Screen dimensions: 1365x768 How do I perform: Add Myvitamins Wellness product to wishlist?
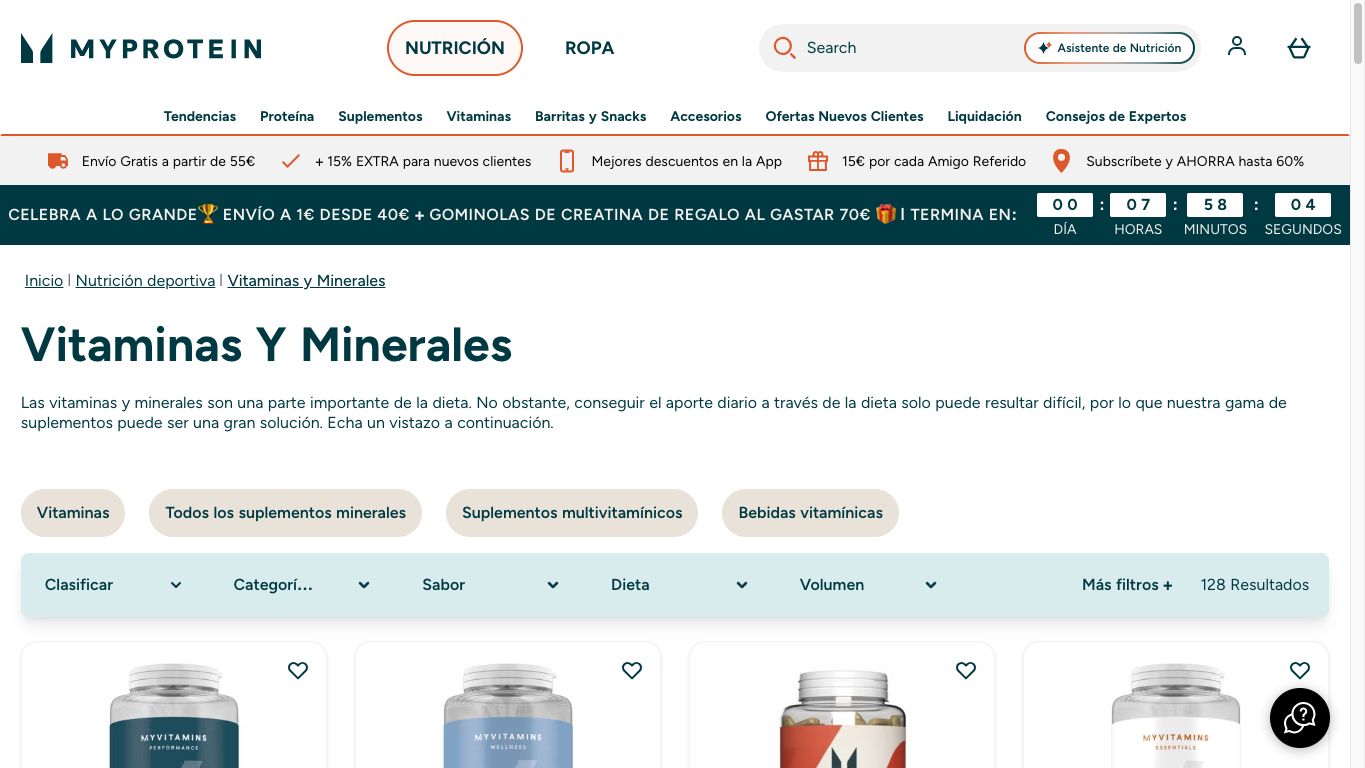(x=632, y=671)
